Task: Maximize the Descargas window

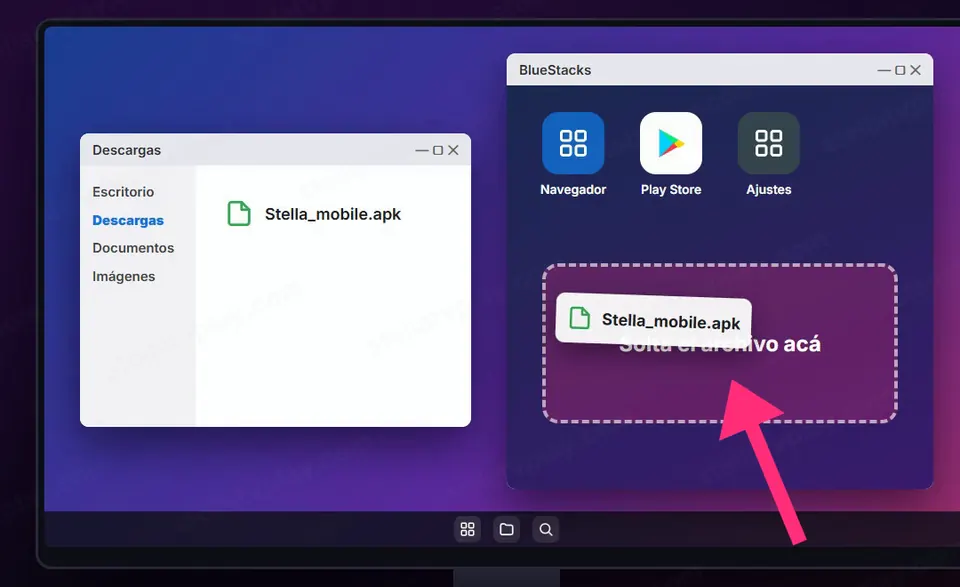Action: tap(438, 150)
